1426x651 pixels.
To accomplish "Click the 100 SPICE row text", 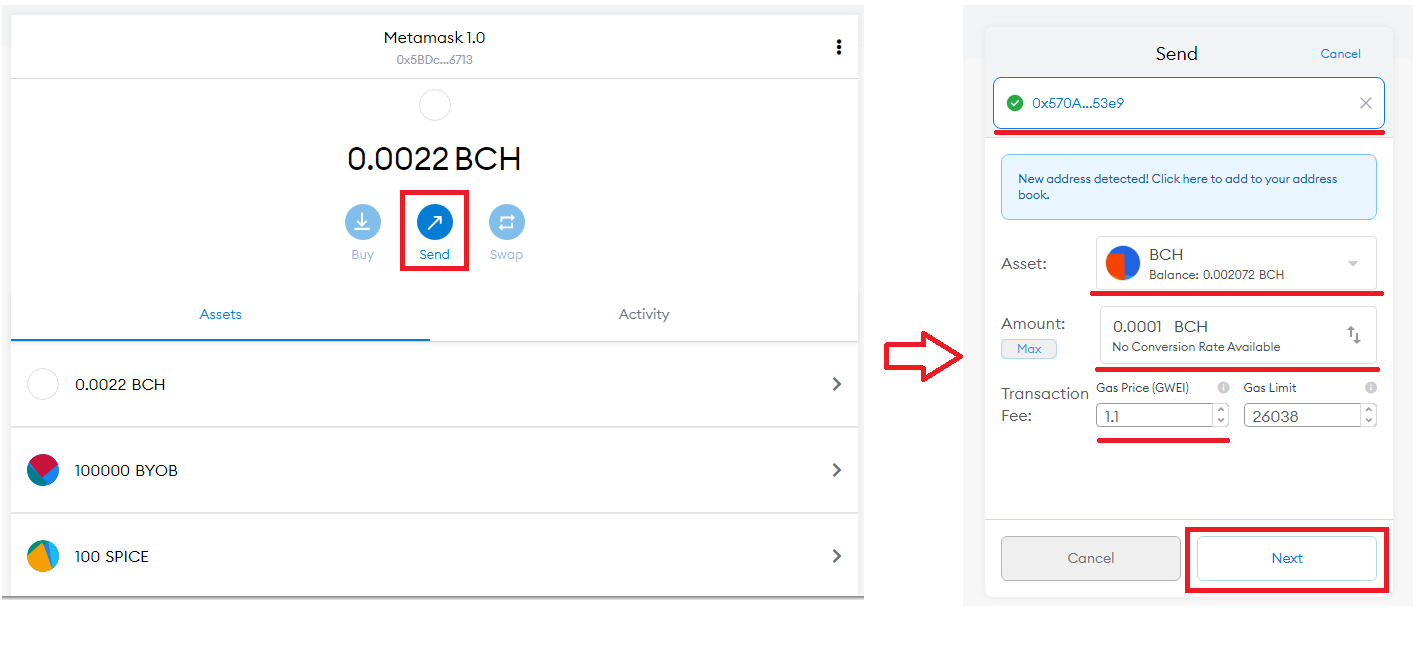I will tap(112, 556).
